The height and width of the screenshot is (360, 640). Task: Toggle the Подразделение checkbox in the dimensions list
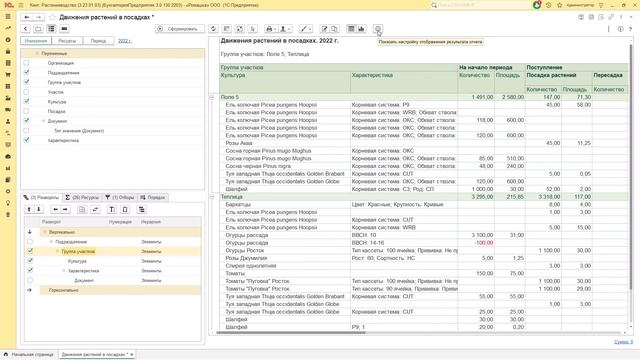pos(27,73)
